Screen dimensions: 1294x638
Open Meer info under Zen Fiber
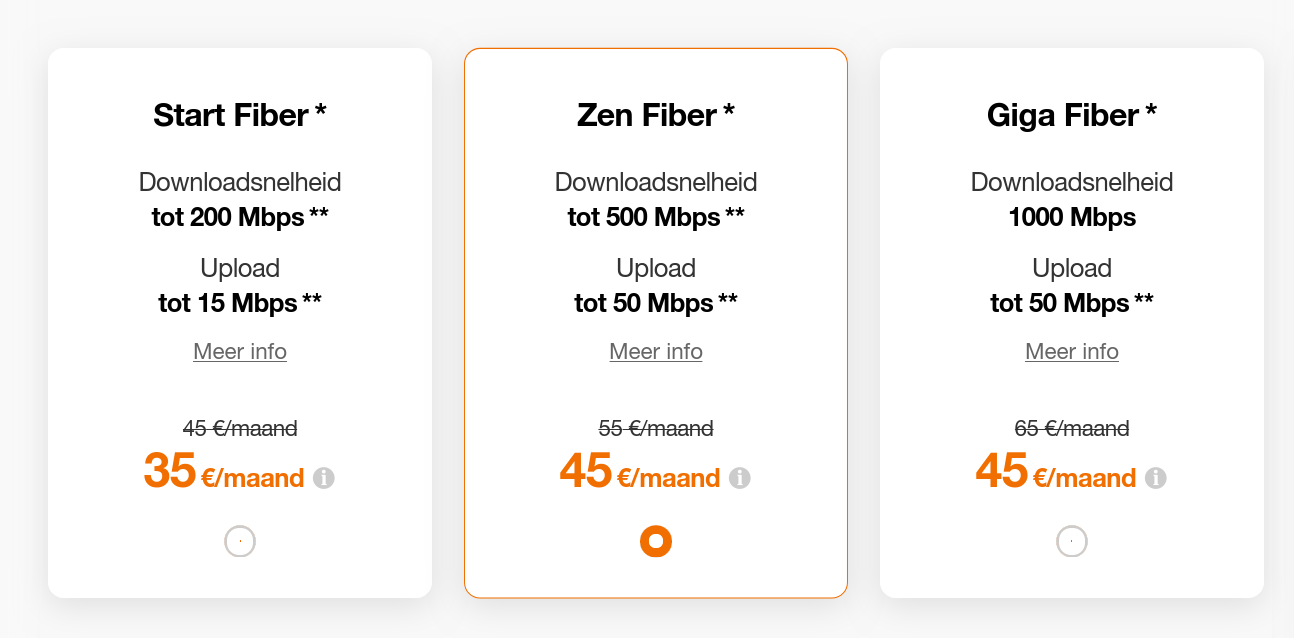point(656,352)
